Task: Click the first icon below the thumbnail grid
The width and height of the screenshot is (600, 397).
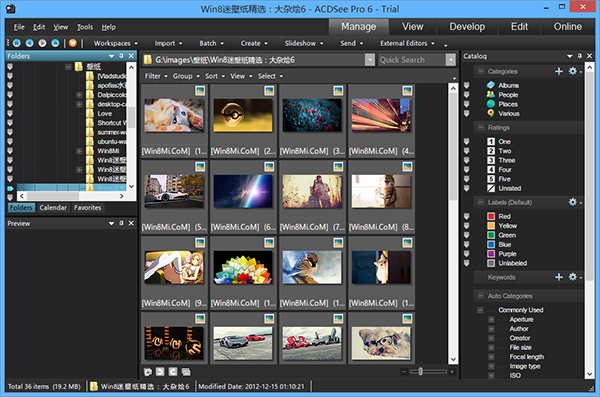Action: (x=148, y=371)
